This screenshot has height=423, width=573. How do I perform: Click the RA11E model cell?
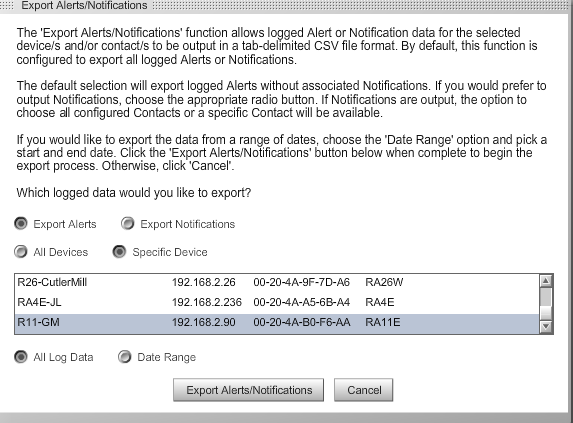click(x=383, y=323)
